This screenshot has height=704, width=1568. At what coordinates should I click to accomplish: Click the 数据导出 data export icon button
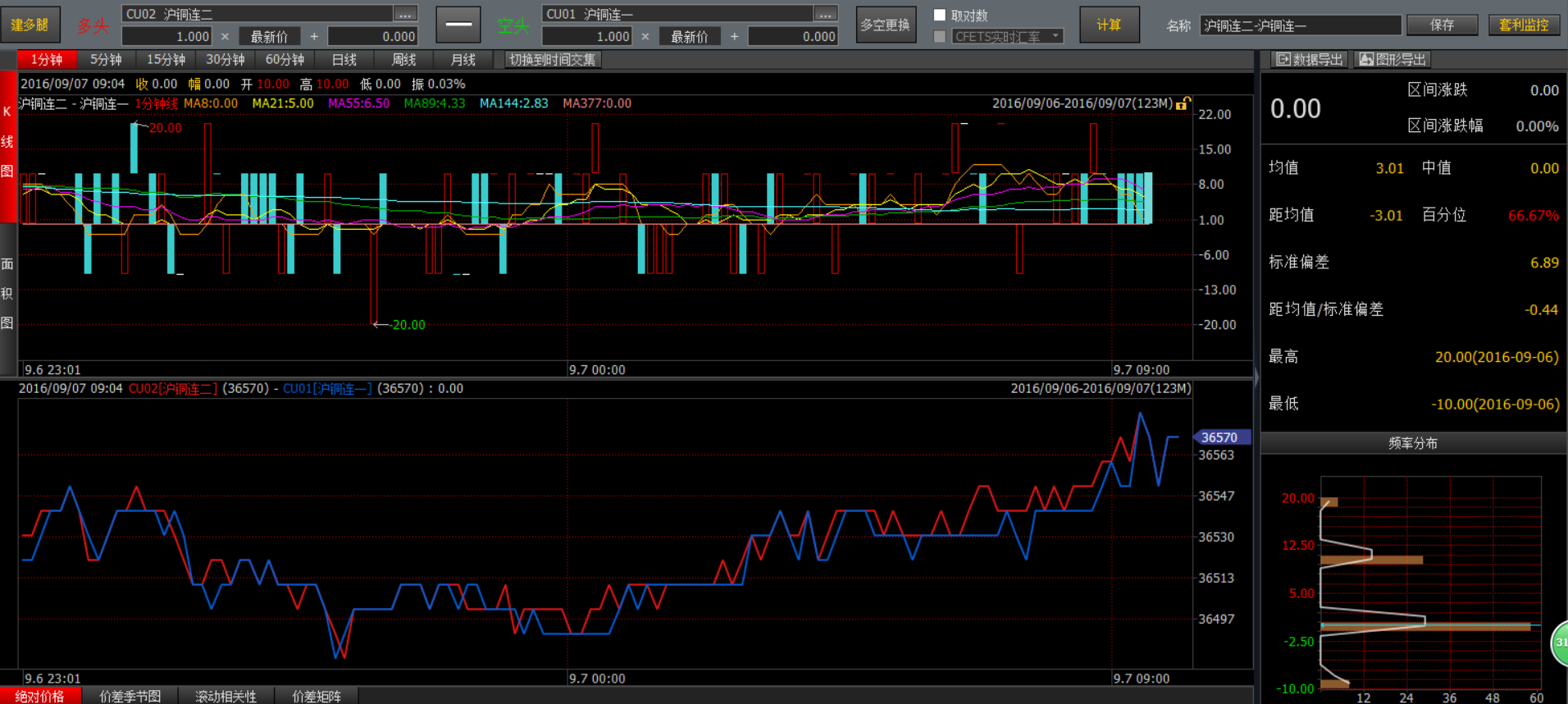tap(1310, 59)
